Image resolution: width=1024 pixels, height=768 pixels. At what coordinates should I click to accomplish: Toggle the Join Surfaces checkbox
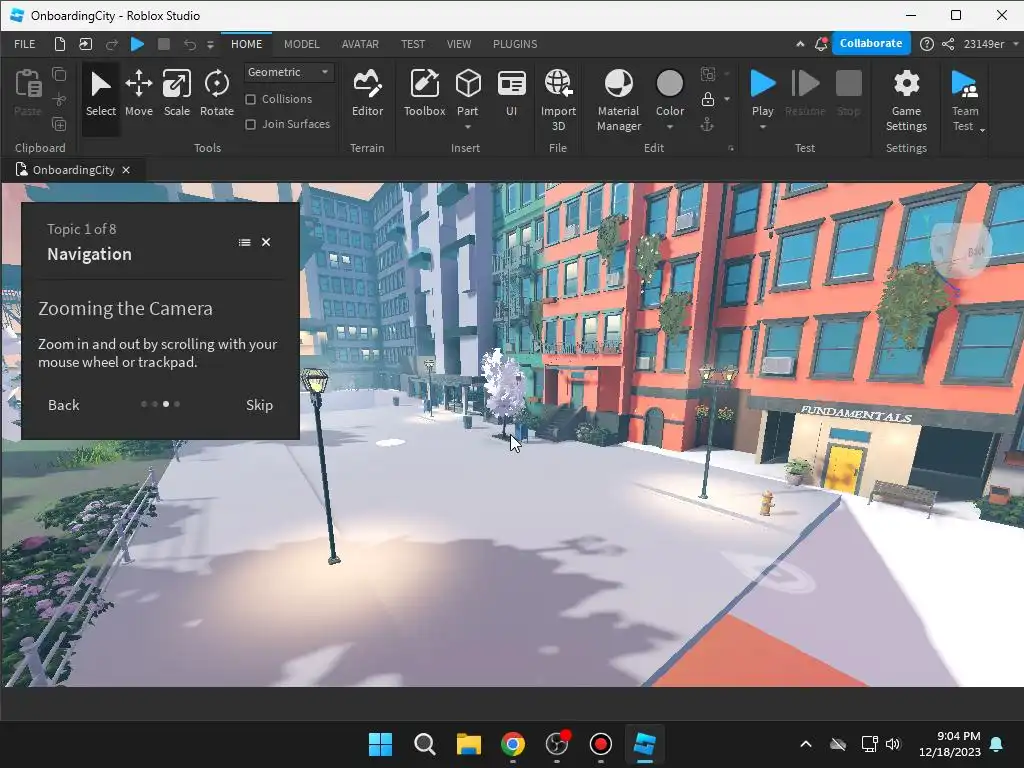click(x=251, y=124)
